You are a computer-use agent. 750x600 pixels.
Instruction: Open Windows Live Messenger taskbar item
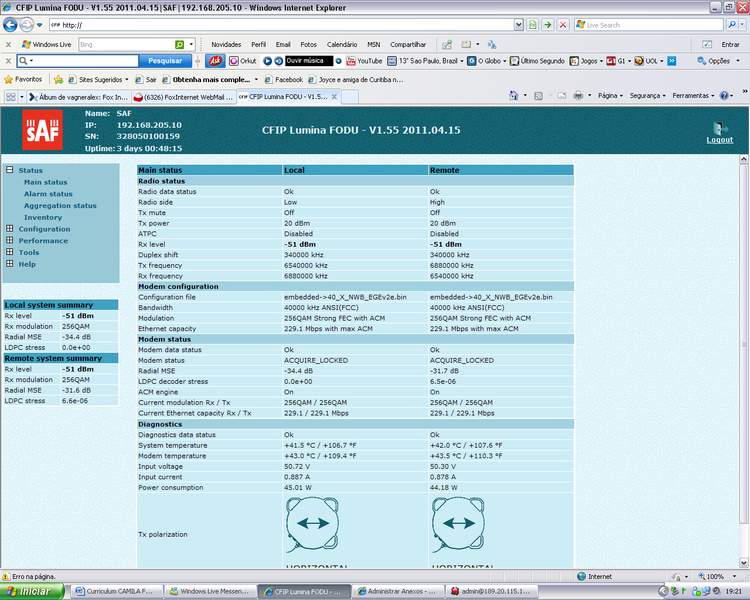click(209, 592)
